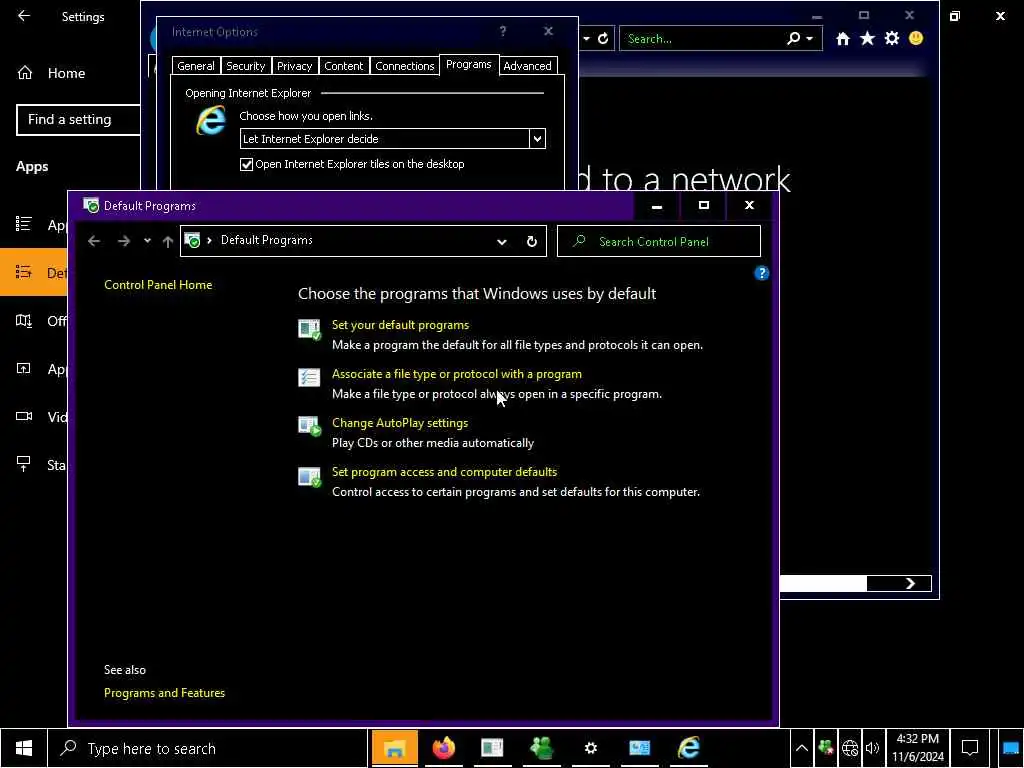The image size is (1024, 768).
Task: Refresh the Default Programs window
Action: [532, 241]
